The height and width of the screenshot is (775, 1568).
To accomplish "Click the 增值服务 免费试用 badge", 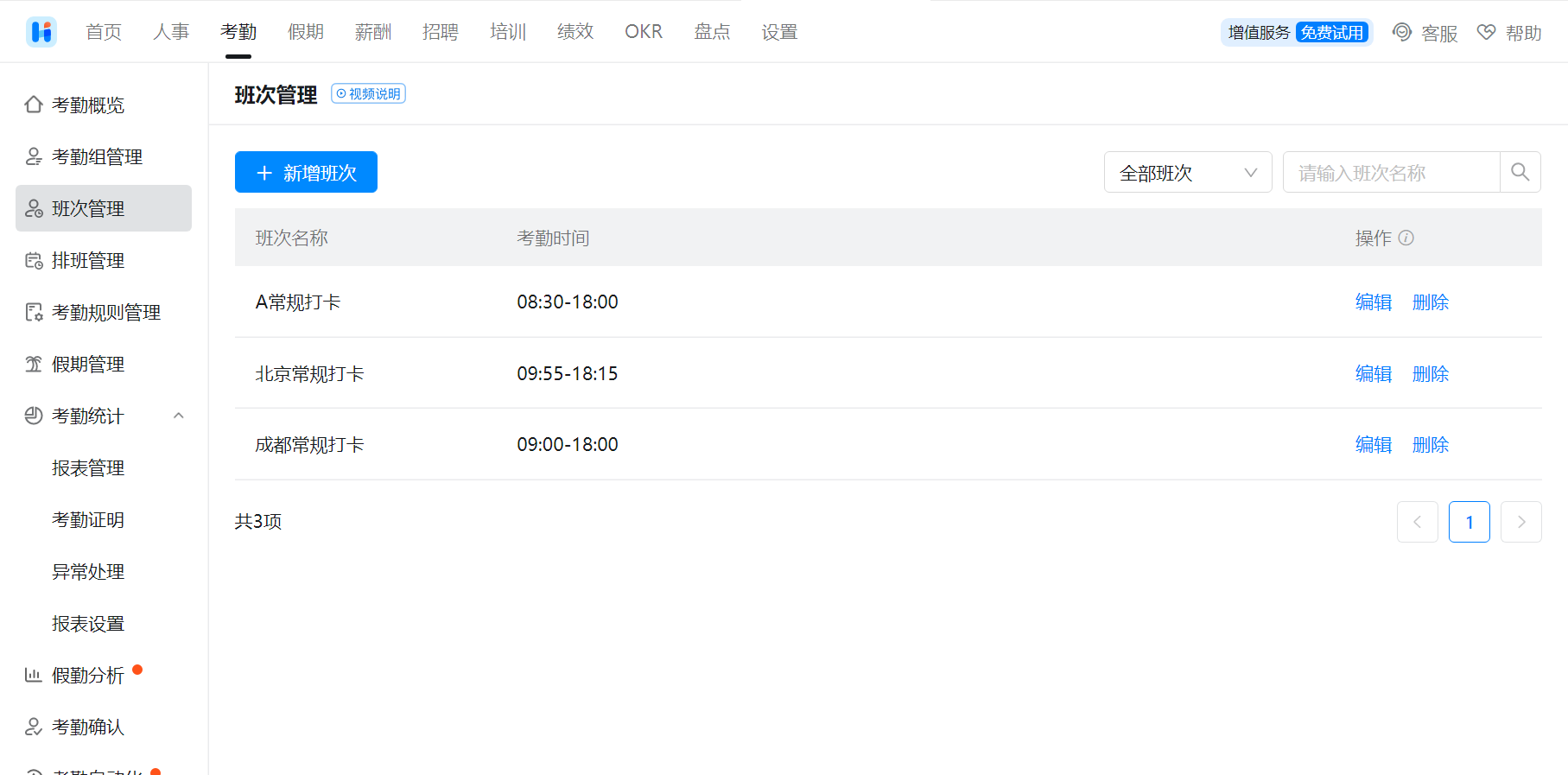I will pyautogui.click(x=1297, y=32).
